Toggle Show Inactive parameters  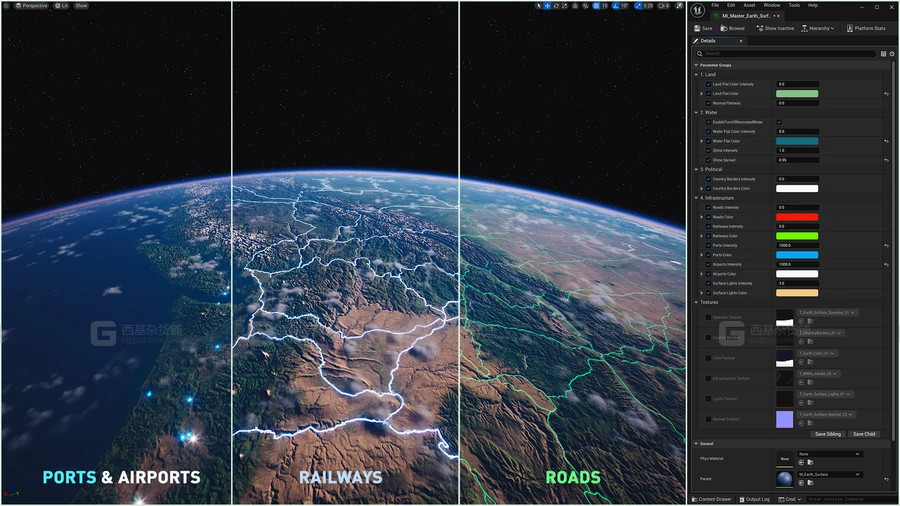pyautogui.click(x=775, y=28)
